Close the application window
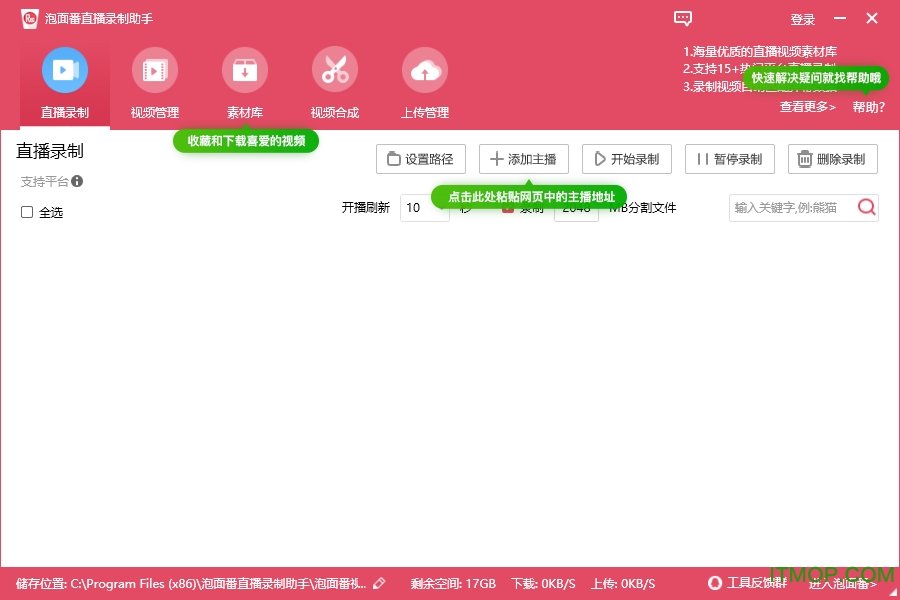Screen dimensions: 900x600 coord(872,18)
